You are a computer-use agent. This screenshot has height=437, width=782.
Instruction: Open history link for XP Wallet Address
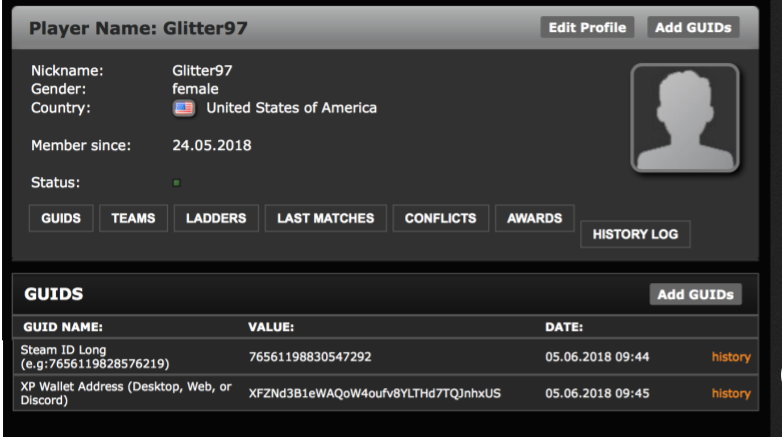click(x=731, y=393)
